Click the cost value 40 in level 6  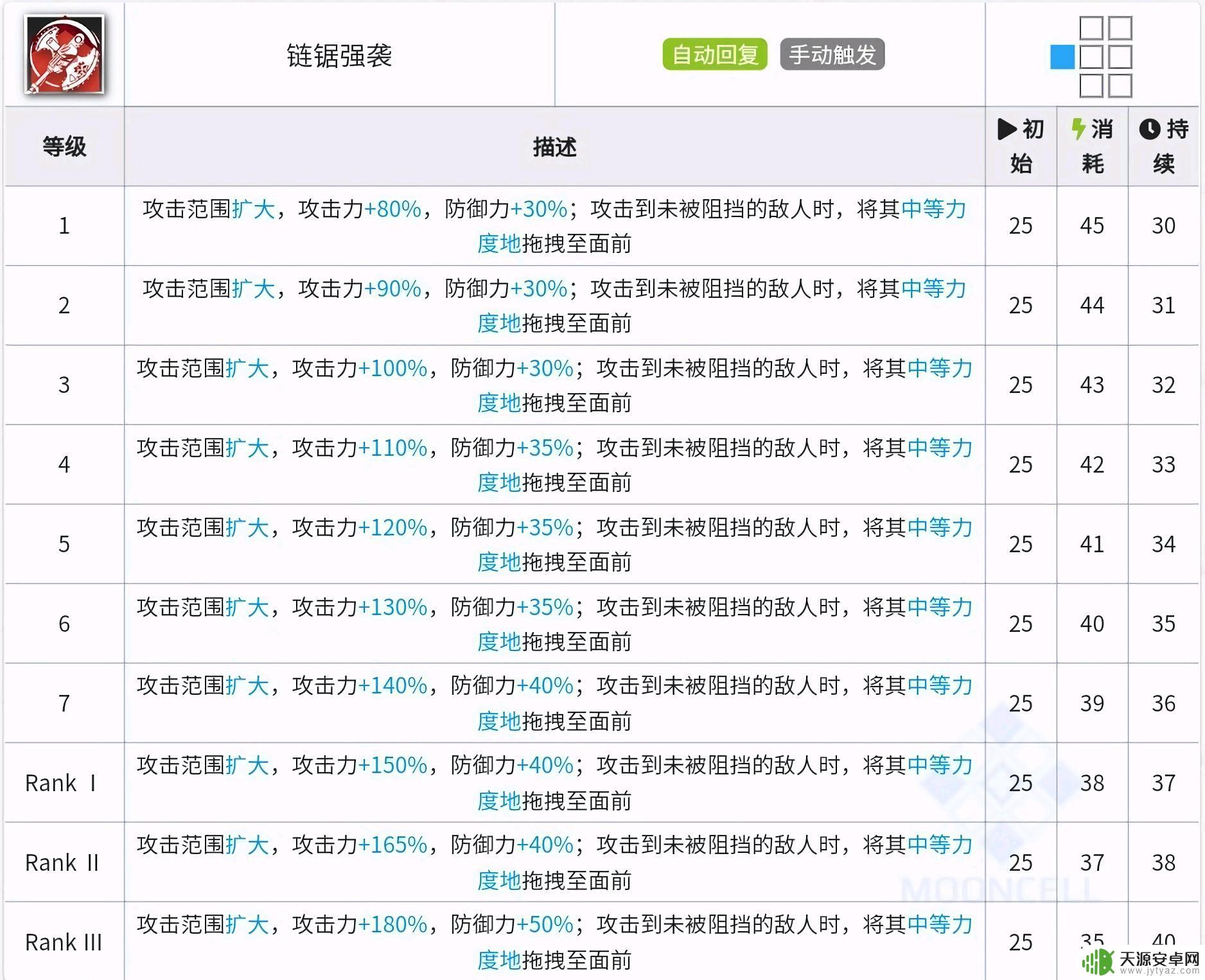(1092, 624)
